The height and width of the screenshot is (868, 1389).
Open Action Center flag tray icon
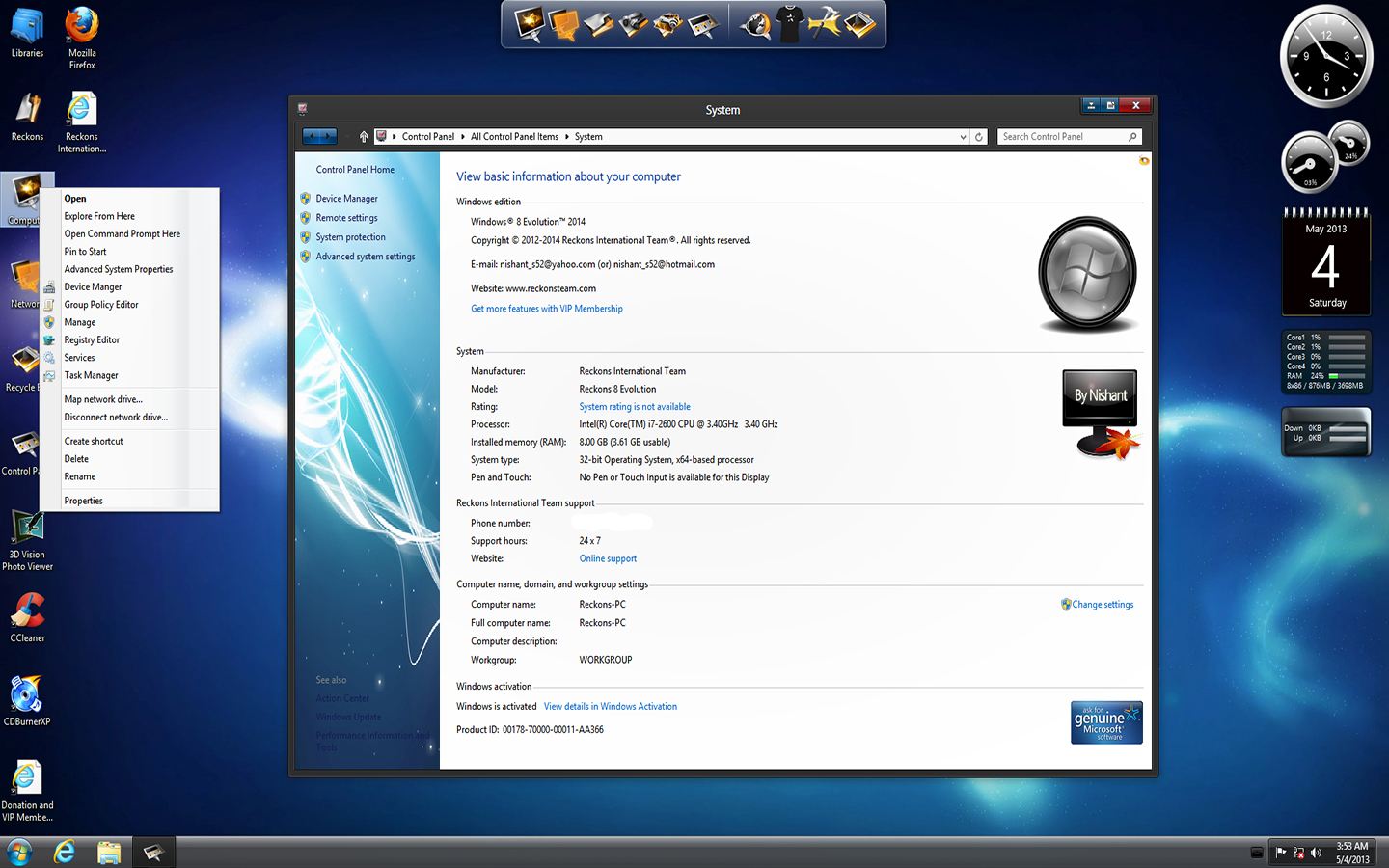click(1281, 853)
